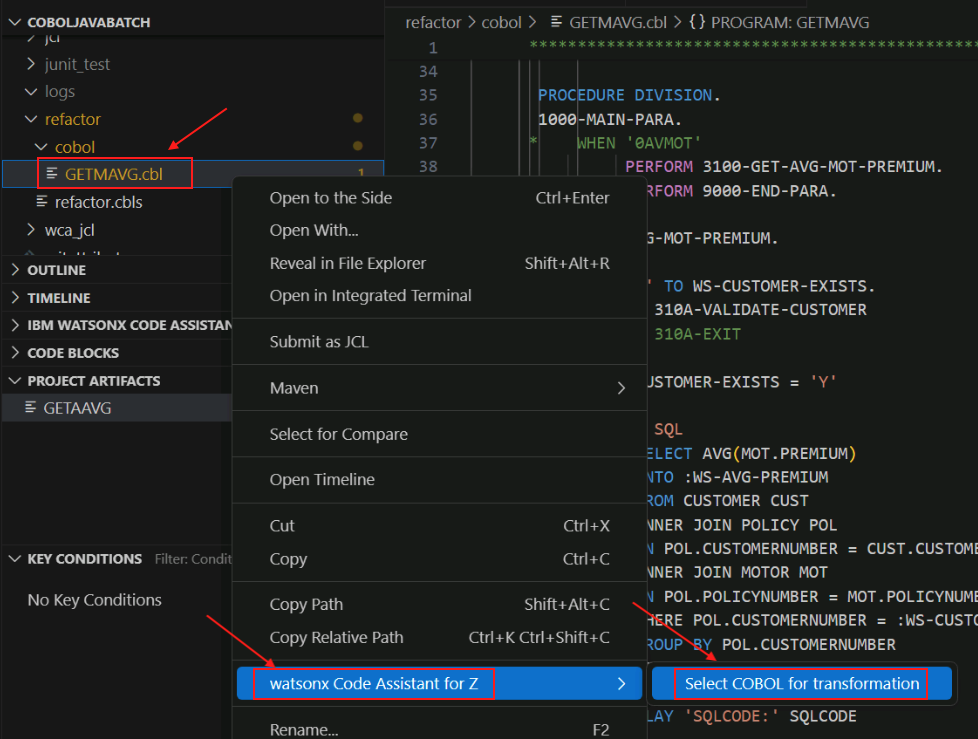This screenshot has width=978, height=739.
Task: Collapse the COBOLJAVABATCH explorer section
Action: tap(15, 22)
